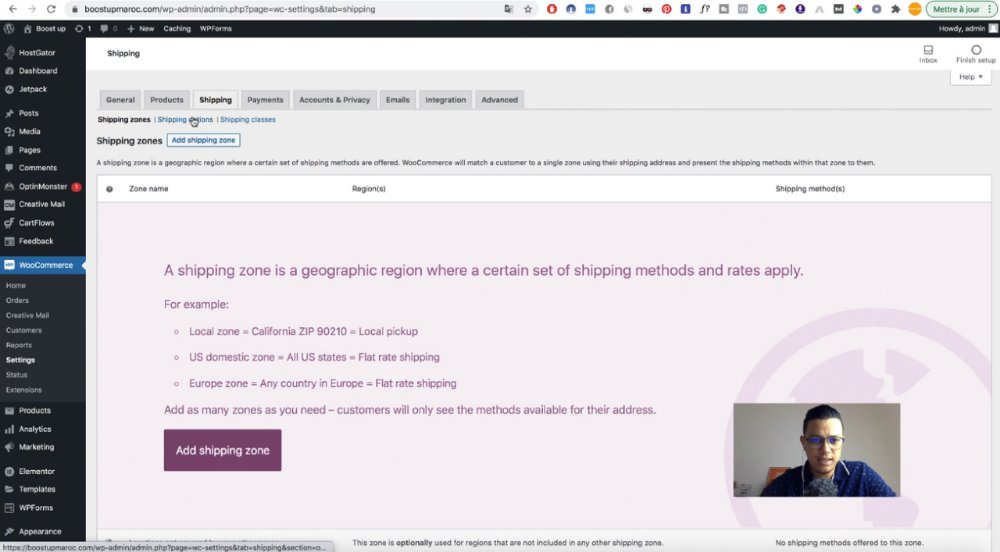Switch to the Products settings tab
This screenshot has height=552, width=1000.
pos(166,100)
